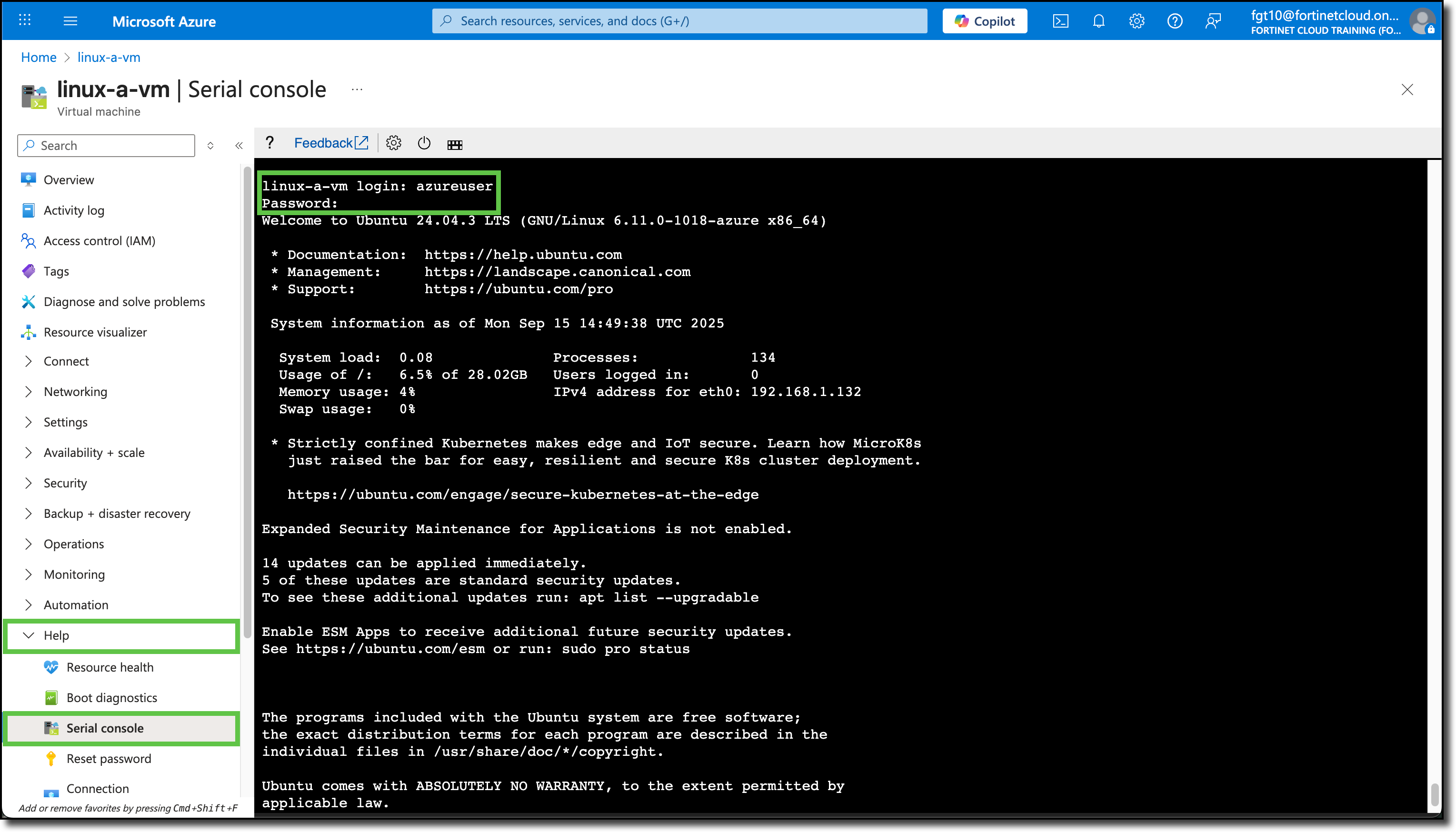The width and height of the screenshot is (1456, 832).
Task: Restart the VM via the power icon
Action: point(424,143)
